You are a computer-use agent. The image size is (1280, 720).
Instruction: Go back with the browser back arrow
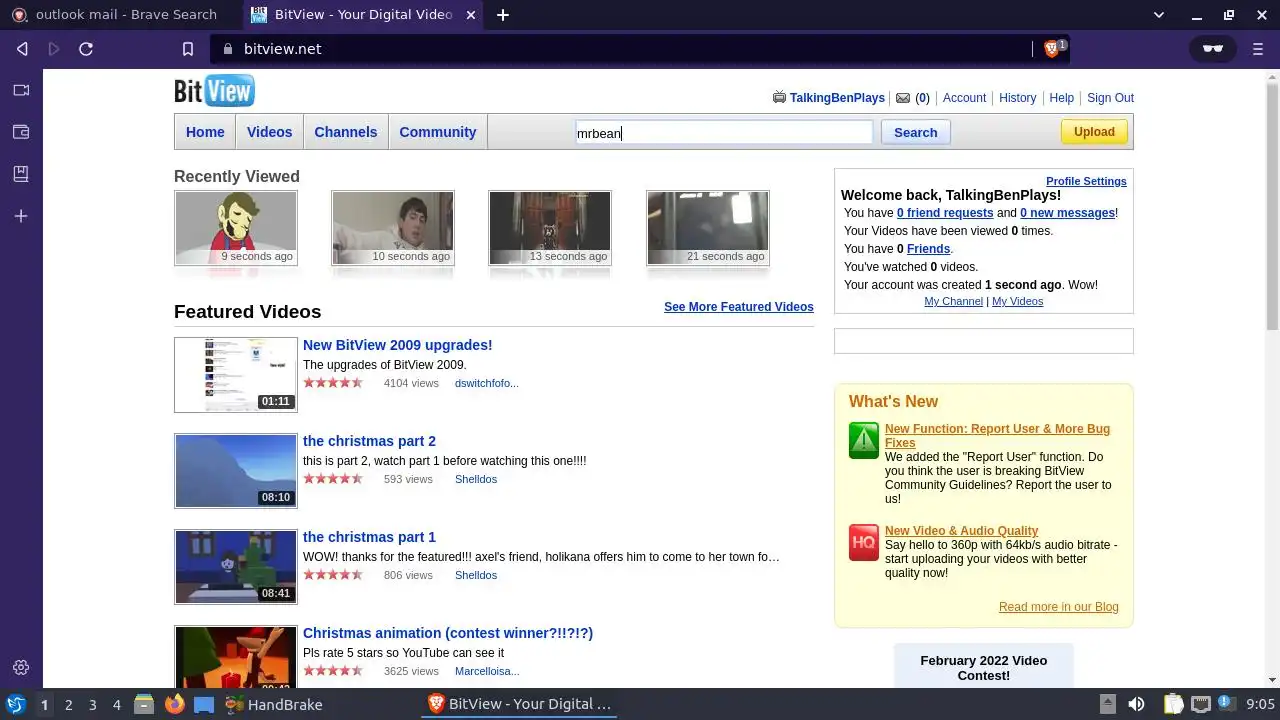22,48
